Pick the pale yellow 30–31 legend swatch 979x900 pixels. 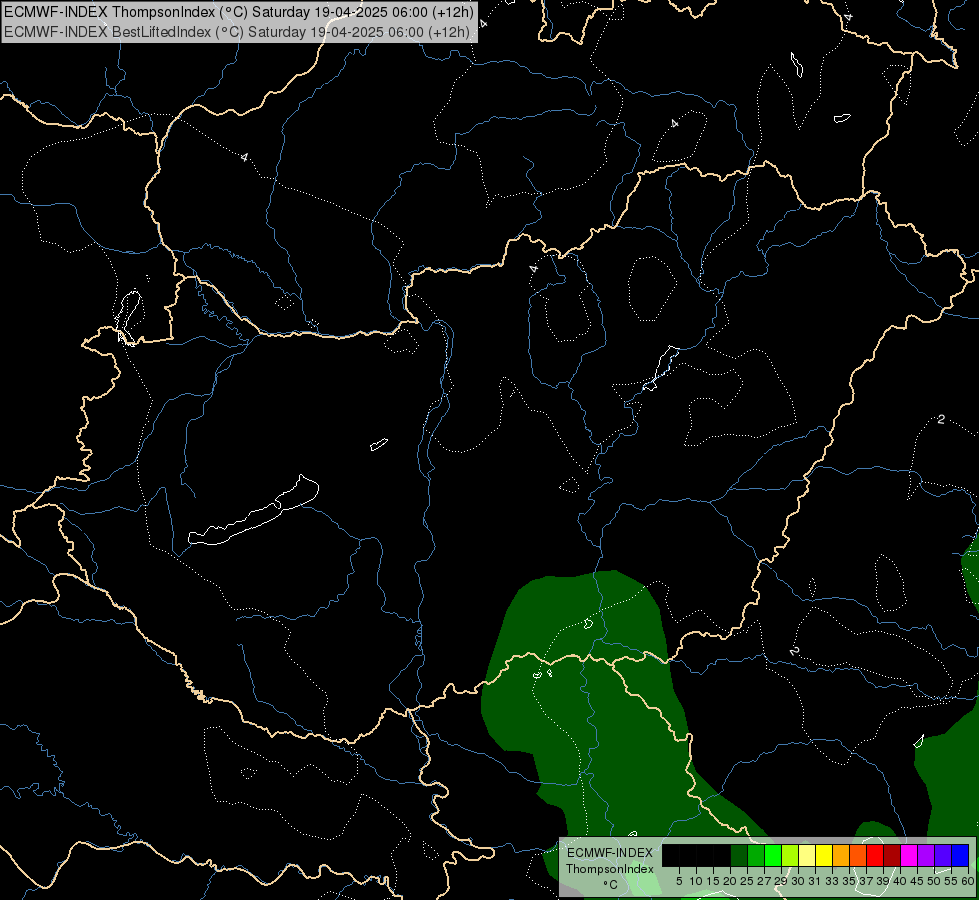pyautogui.click(x=807, y=855)
